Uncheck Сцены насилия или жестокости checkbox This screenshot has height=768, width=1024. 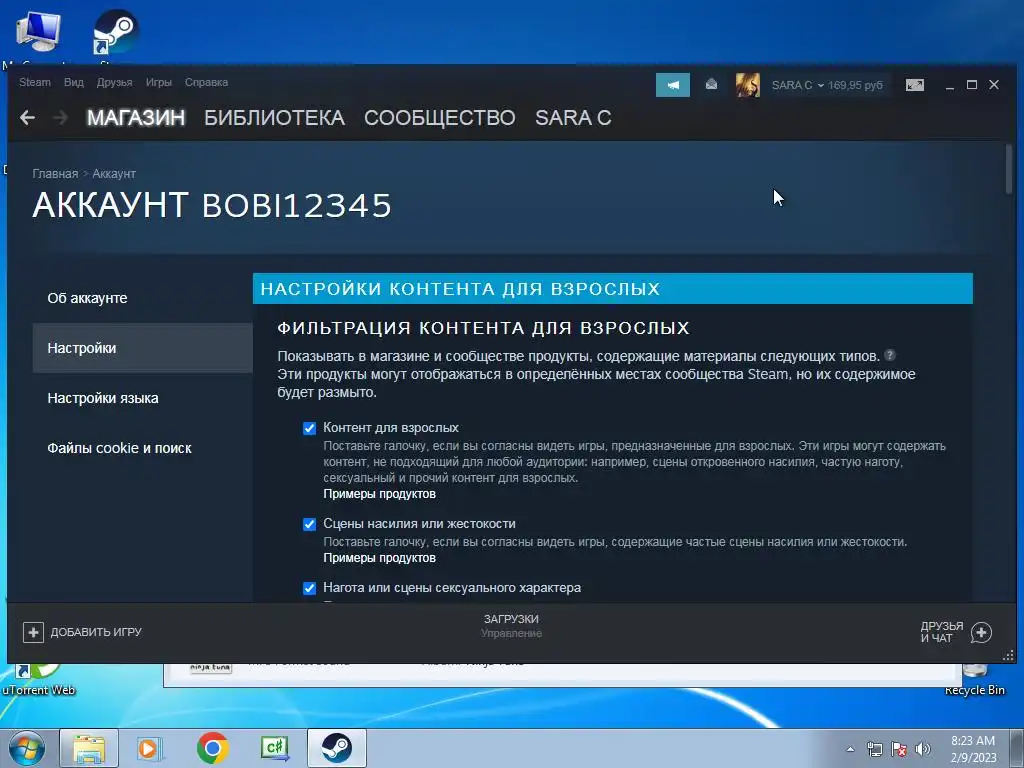pyautogui.click(x=310, y=524)
